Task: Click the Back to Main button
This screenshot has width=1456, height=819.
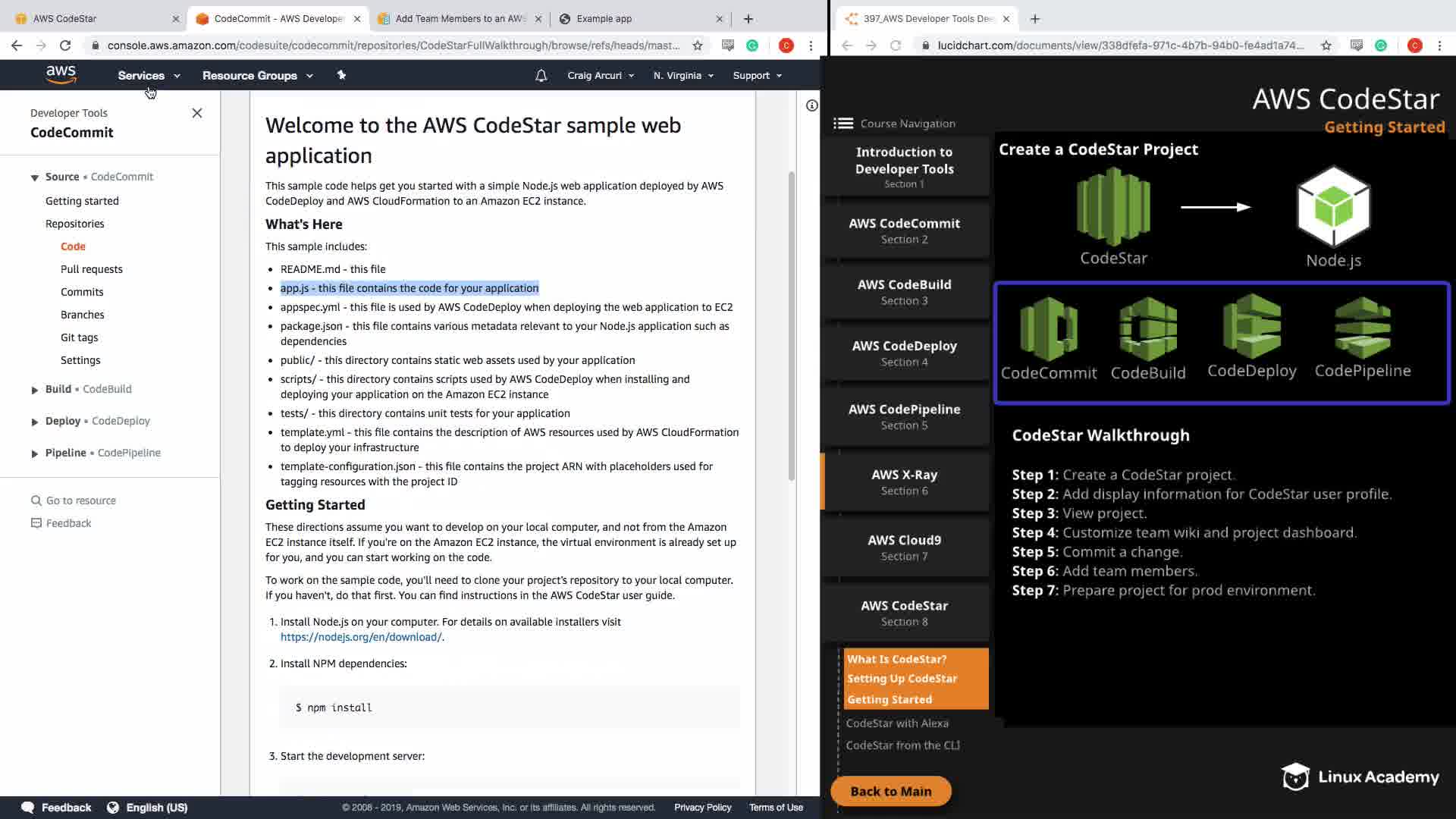Action: (x=890, y=791)
